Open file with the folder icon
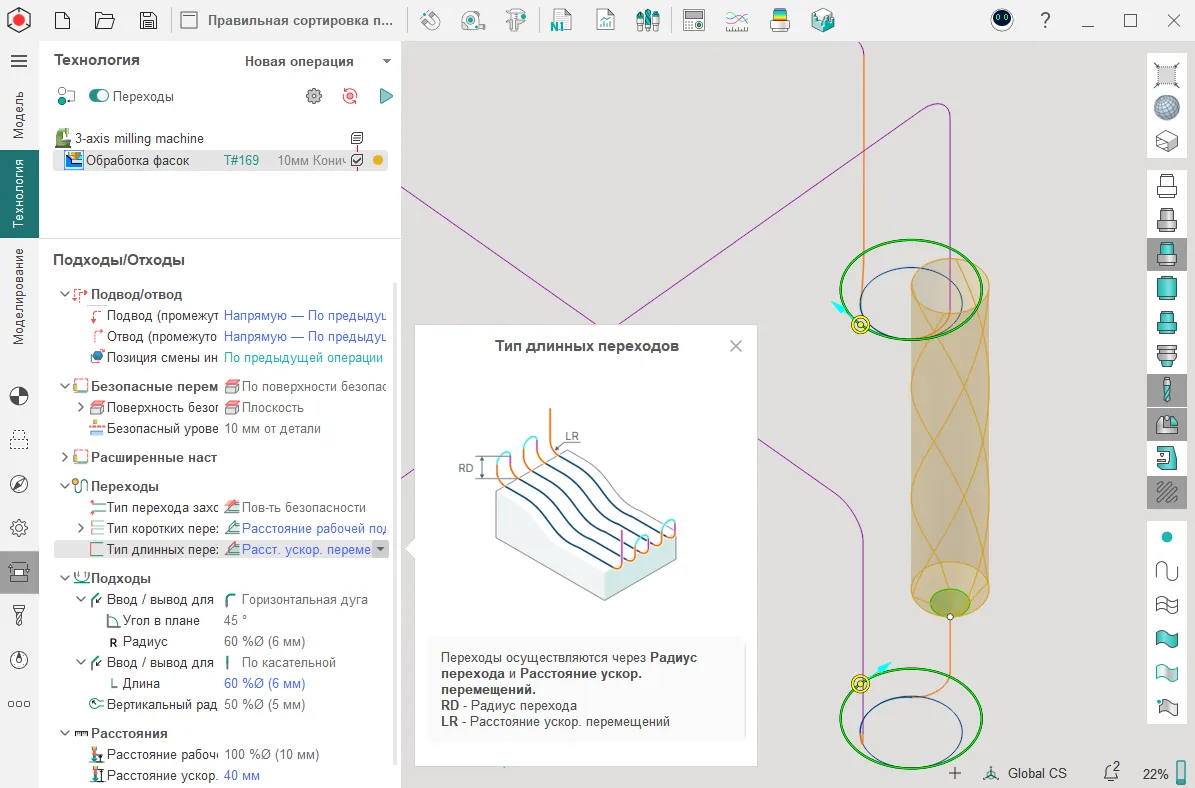This screenshot has height=788, width=1195. pyautogui.click(x=105, y=20)
